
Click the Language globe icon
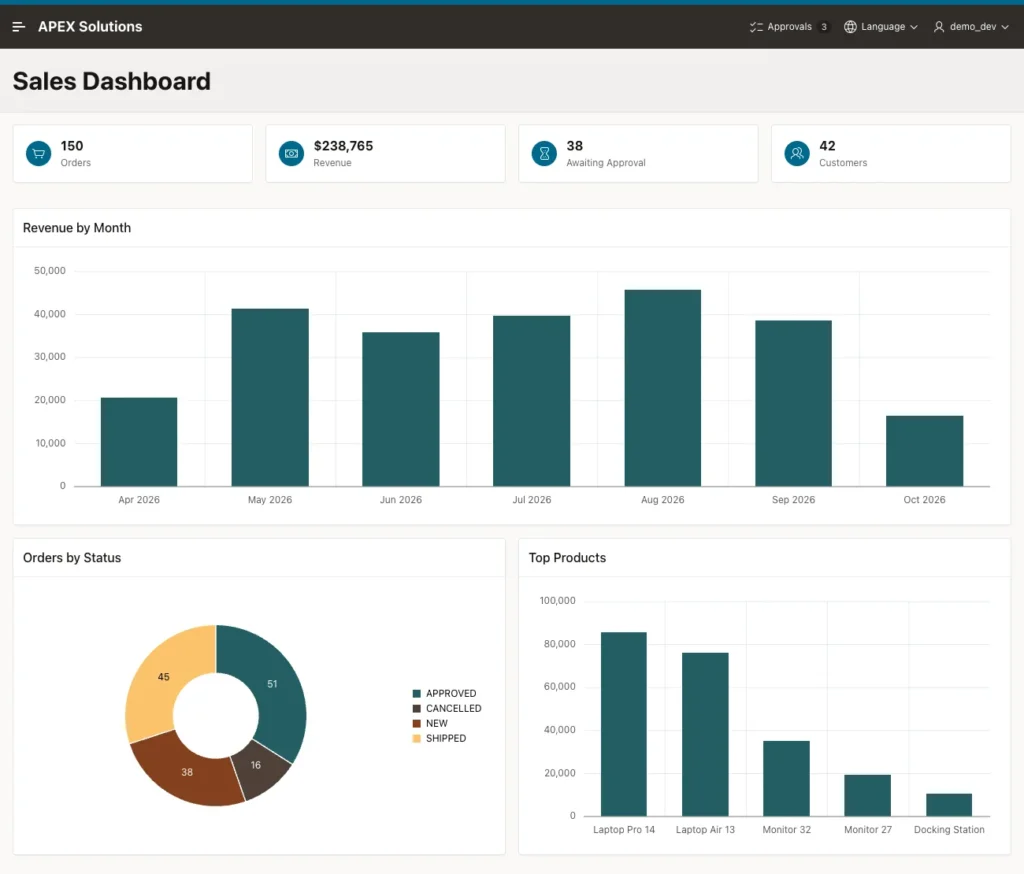point(850,27)
